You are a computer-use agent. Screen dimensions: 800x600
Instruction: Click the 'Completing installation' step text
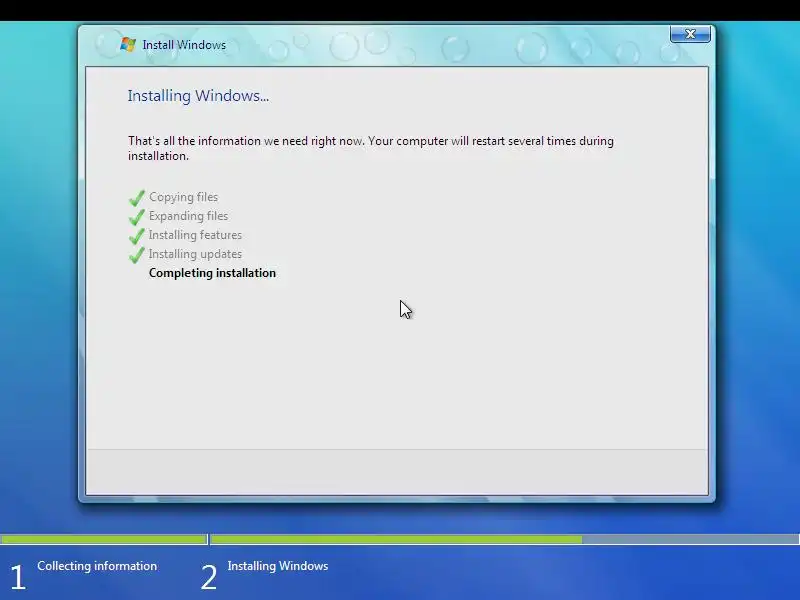pyautogui.click(x=212, y=273)
